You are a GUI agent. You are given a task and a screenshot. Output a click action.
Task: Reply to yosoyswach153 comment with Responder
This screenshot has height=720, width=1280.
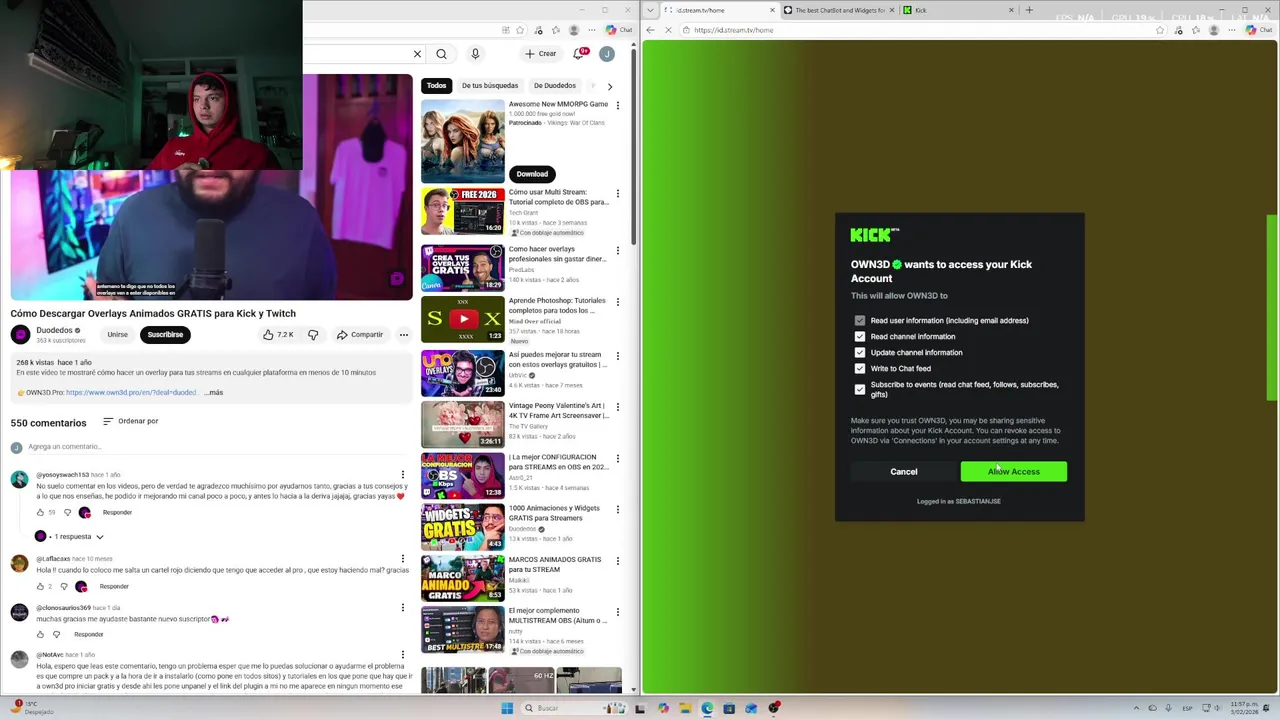click(x=117, y=512)
